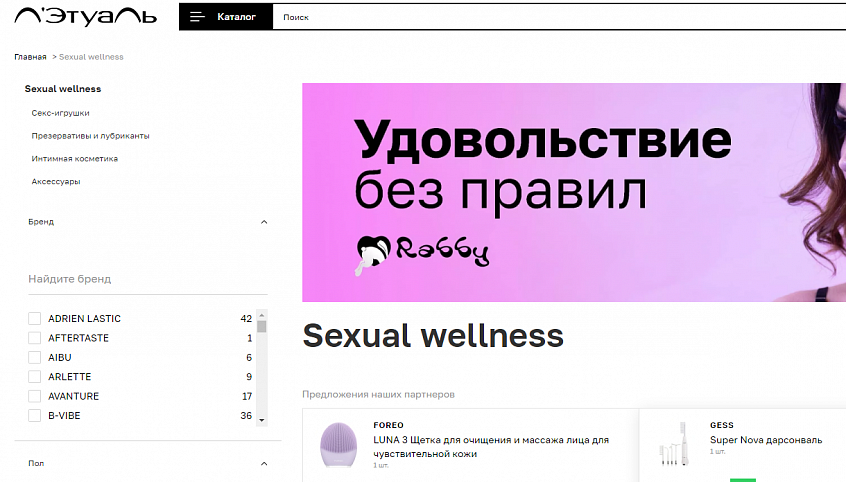
Task: Open Аксессуары subcategory
Action: [x=56, y=181]
